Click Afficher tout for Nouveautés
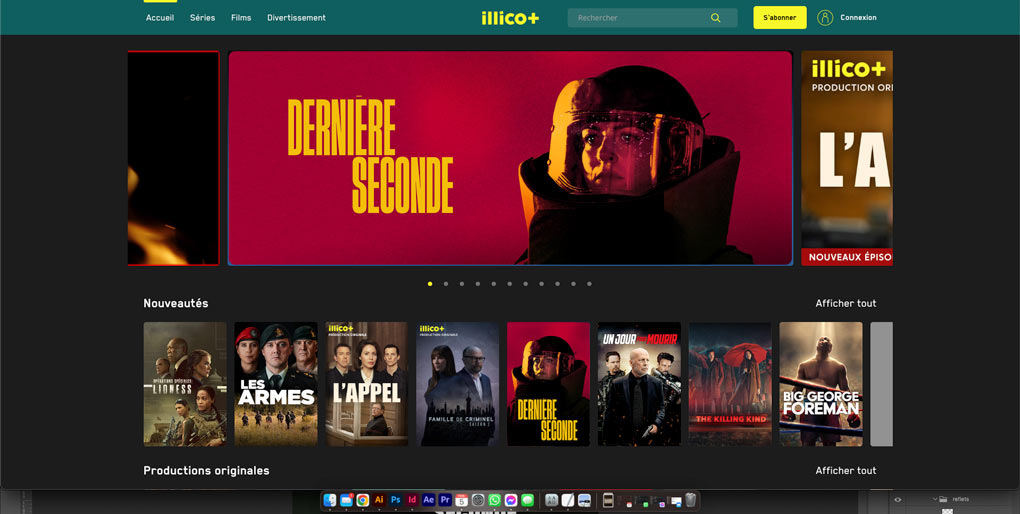This screenshot has height=514, width=1020. 846,303
